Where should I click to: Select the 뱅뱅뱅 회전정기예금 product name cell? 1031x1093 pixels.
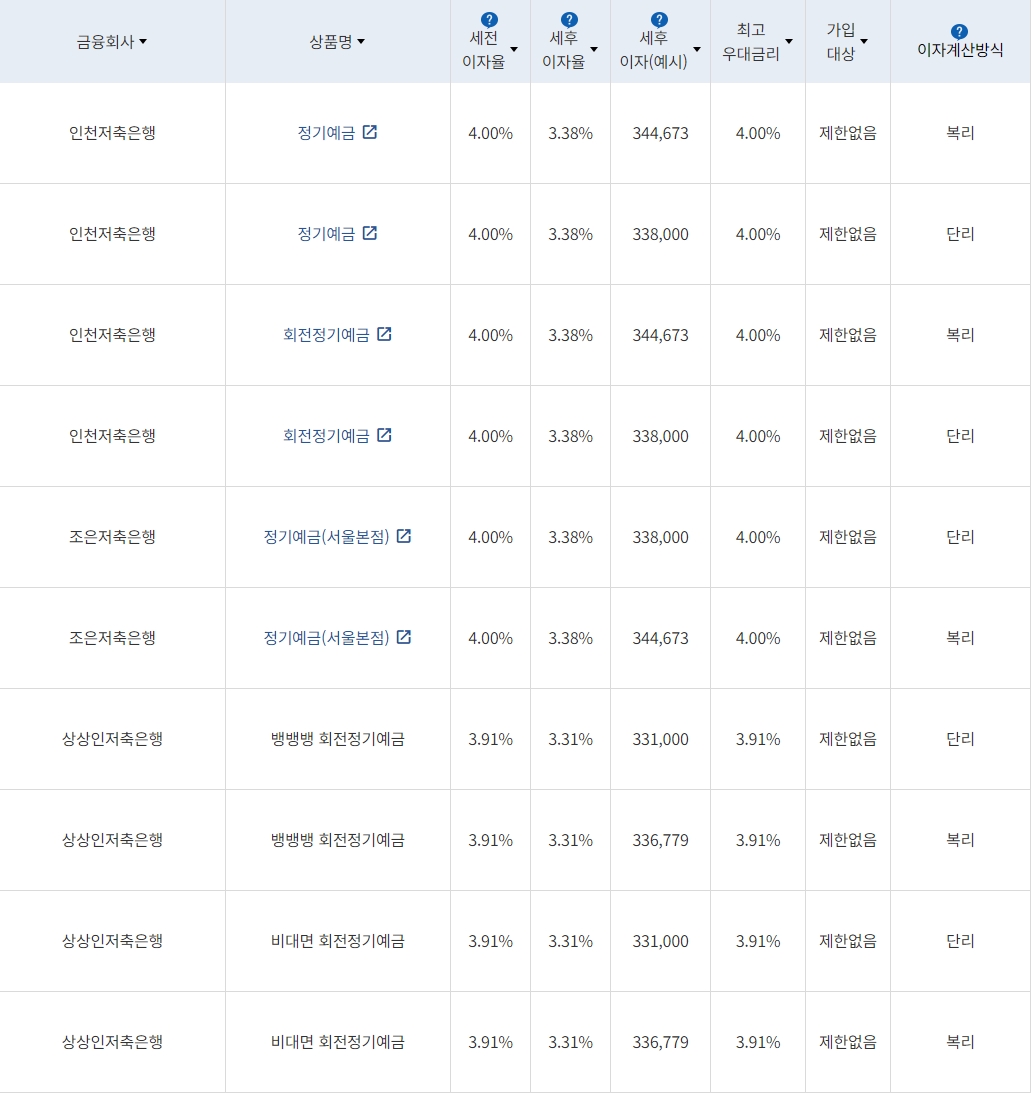pos(337,739)
